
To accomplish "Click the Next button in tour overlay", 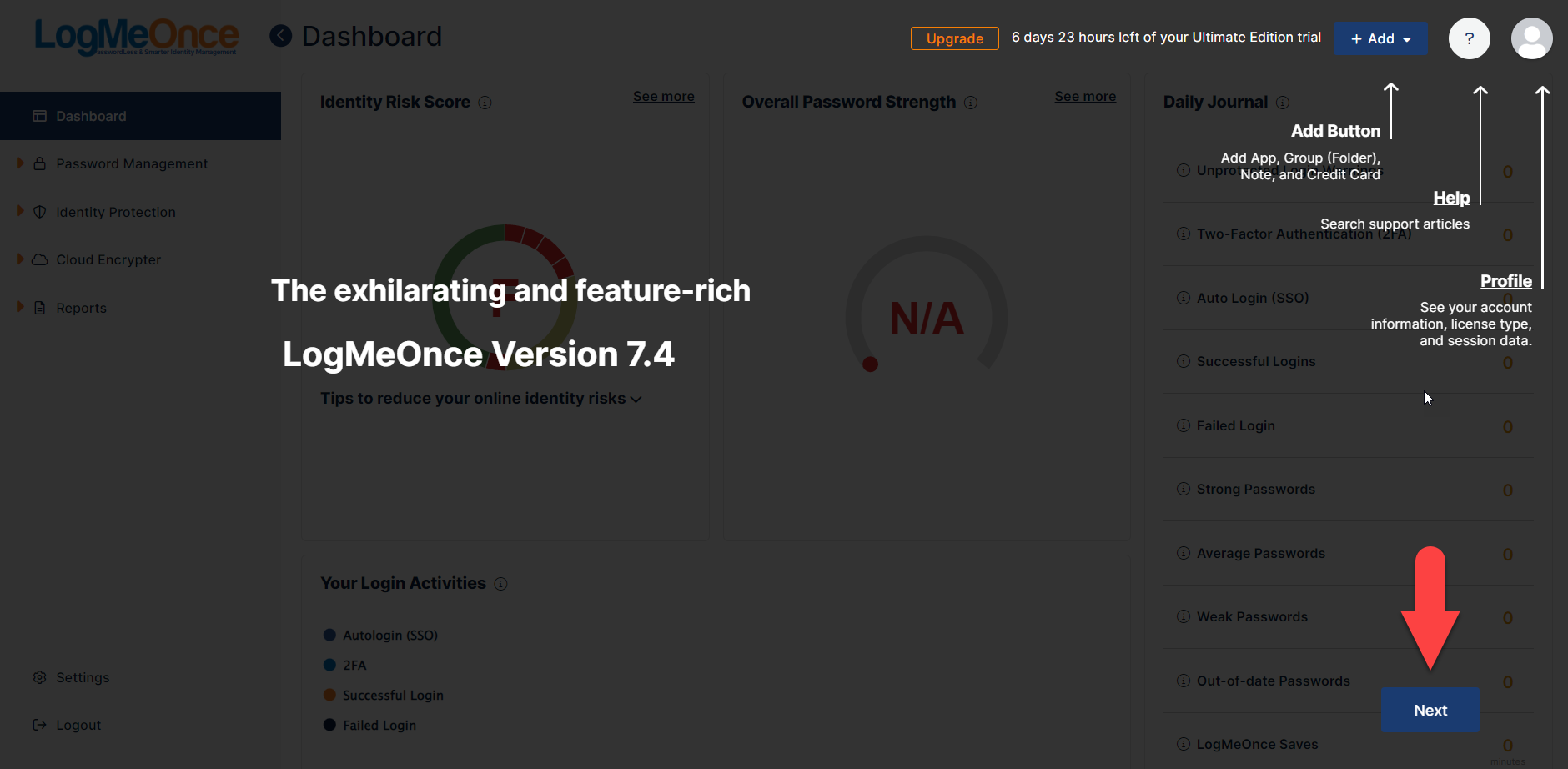I will [x=1430, y=710].
